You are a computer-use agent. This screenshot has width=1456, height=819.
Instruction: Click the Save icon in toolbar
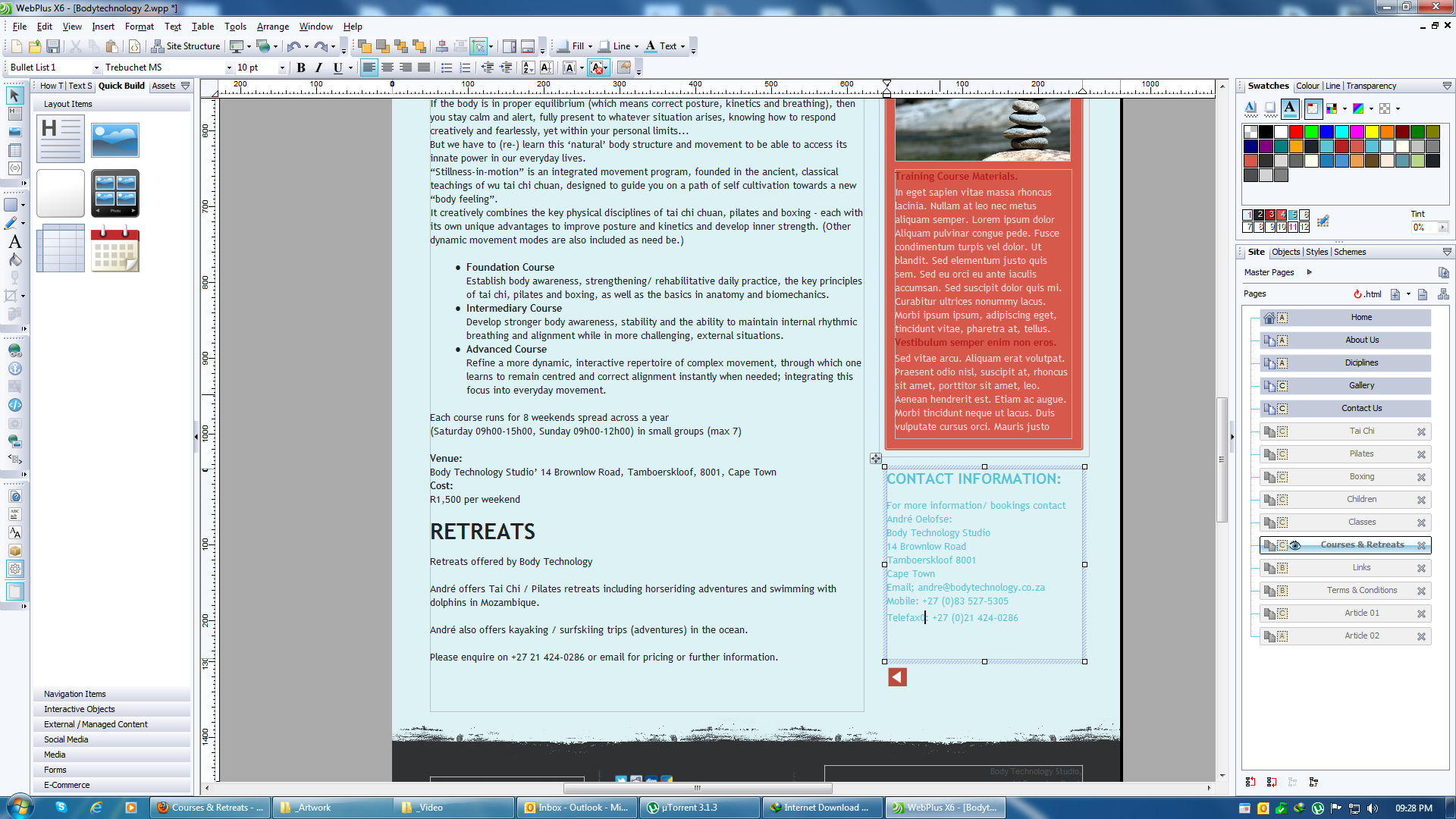click(x=53, y=46)
